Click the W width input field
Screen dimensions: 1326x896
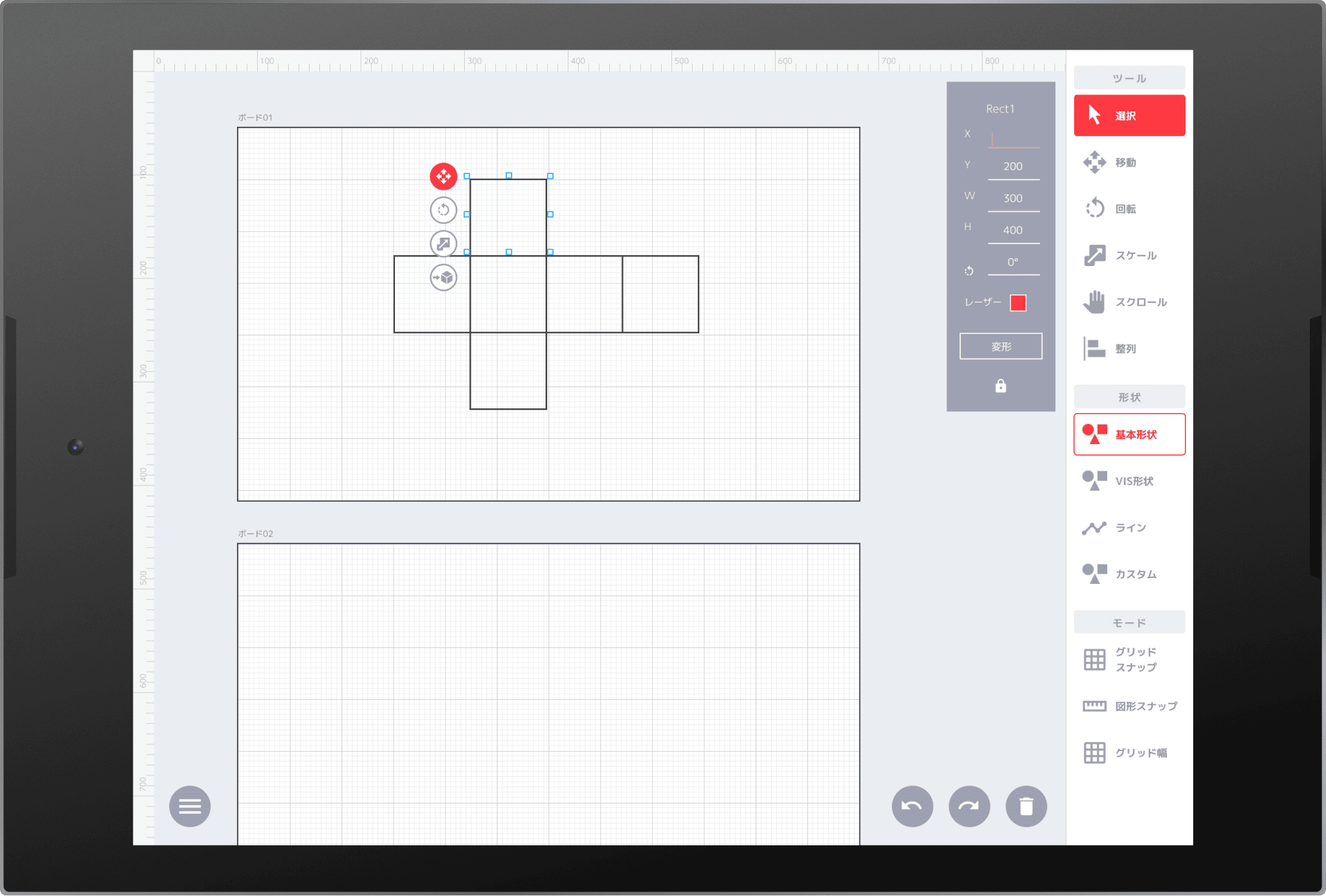coord(1013,199)
